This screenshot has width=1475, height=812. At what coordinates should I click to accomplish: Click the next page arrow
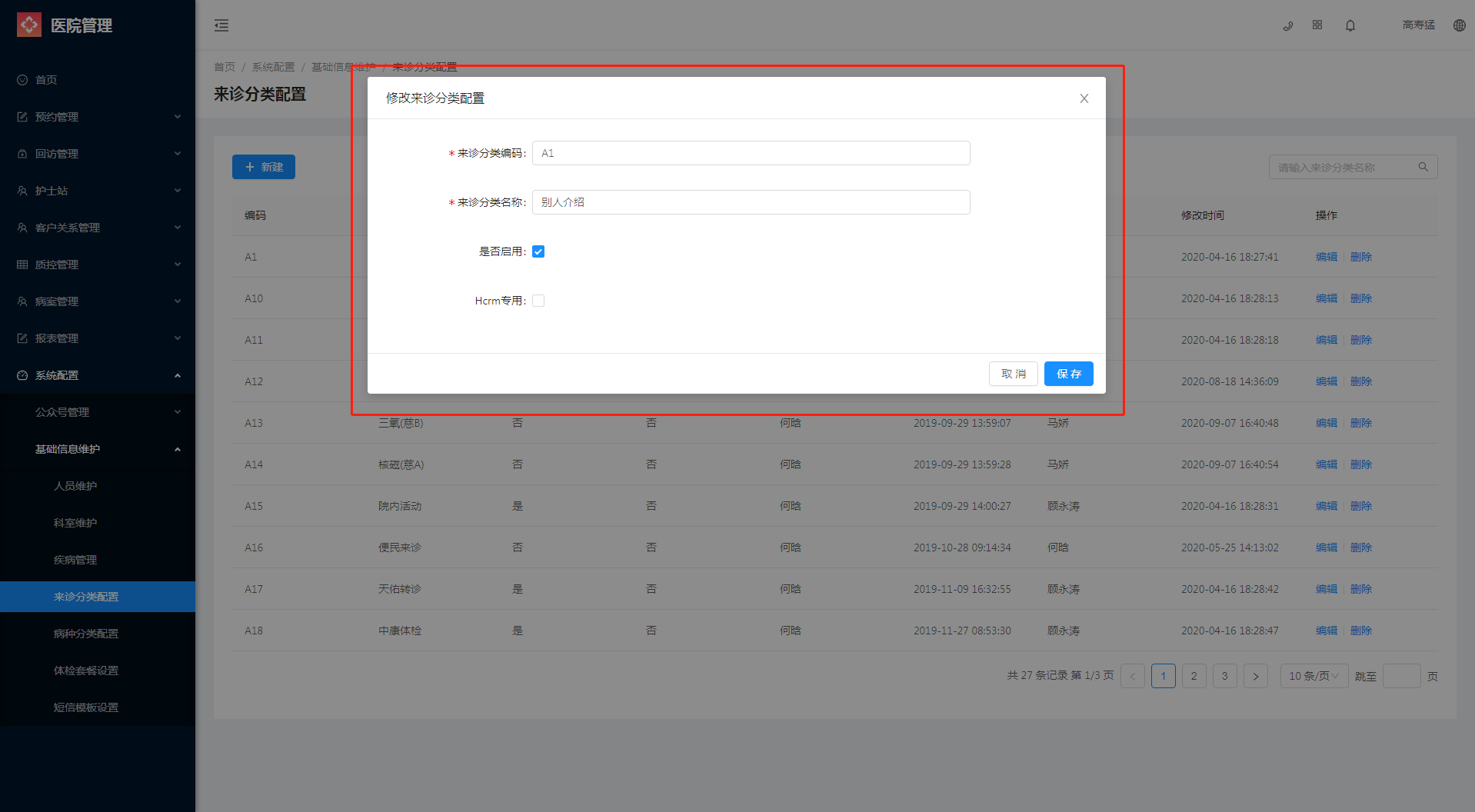coord(1255,676)
